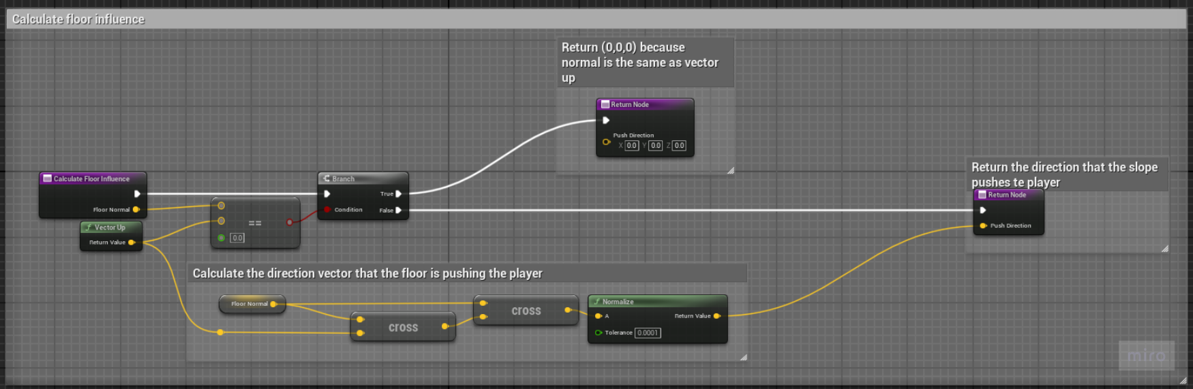Grab resize handle of direction vector comment box
This screenshot has width=1193, height=389.
pos(743,356)
